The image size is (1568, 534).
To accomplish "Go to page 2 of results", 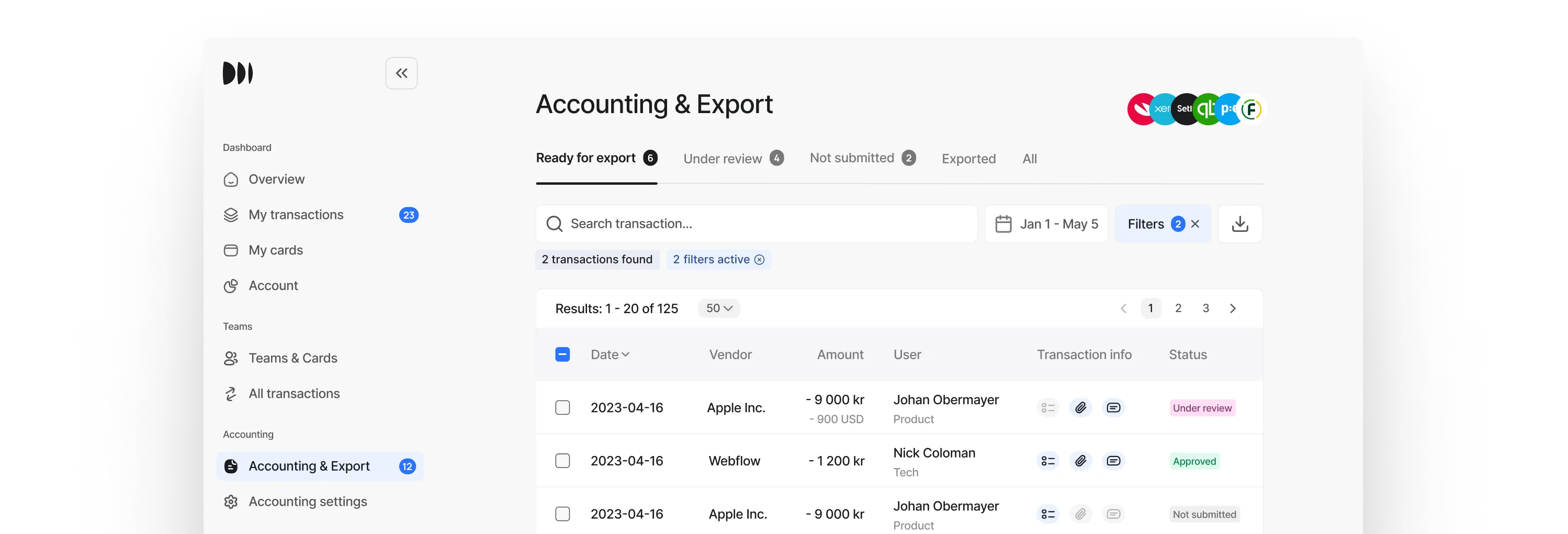I will click(1178, 309).
